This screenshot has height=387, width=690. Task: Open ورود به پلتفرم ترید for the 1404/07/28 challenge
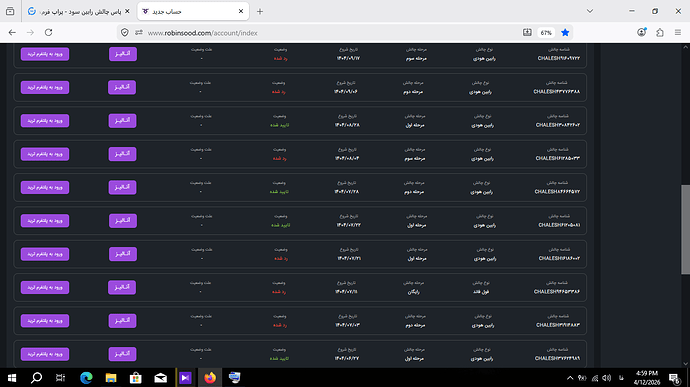click(x=45, y=187)
